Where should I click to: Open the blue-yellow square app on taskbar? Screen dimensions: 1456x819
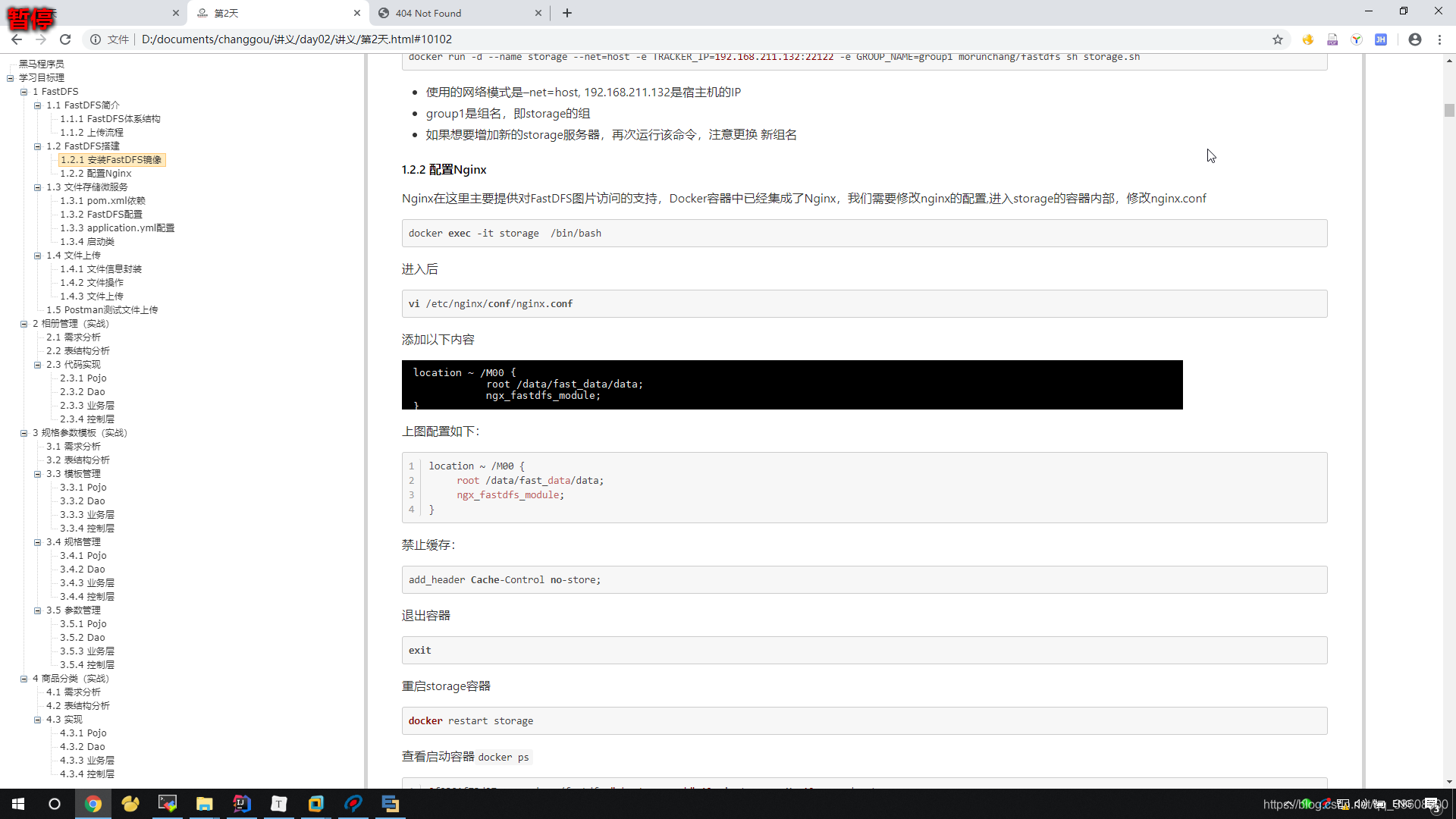pos(316,804)
